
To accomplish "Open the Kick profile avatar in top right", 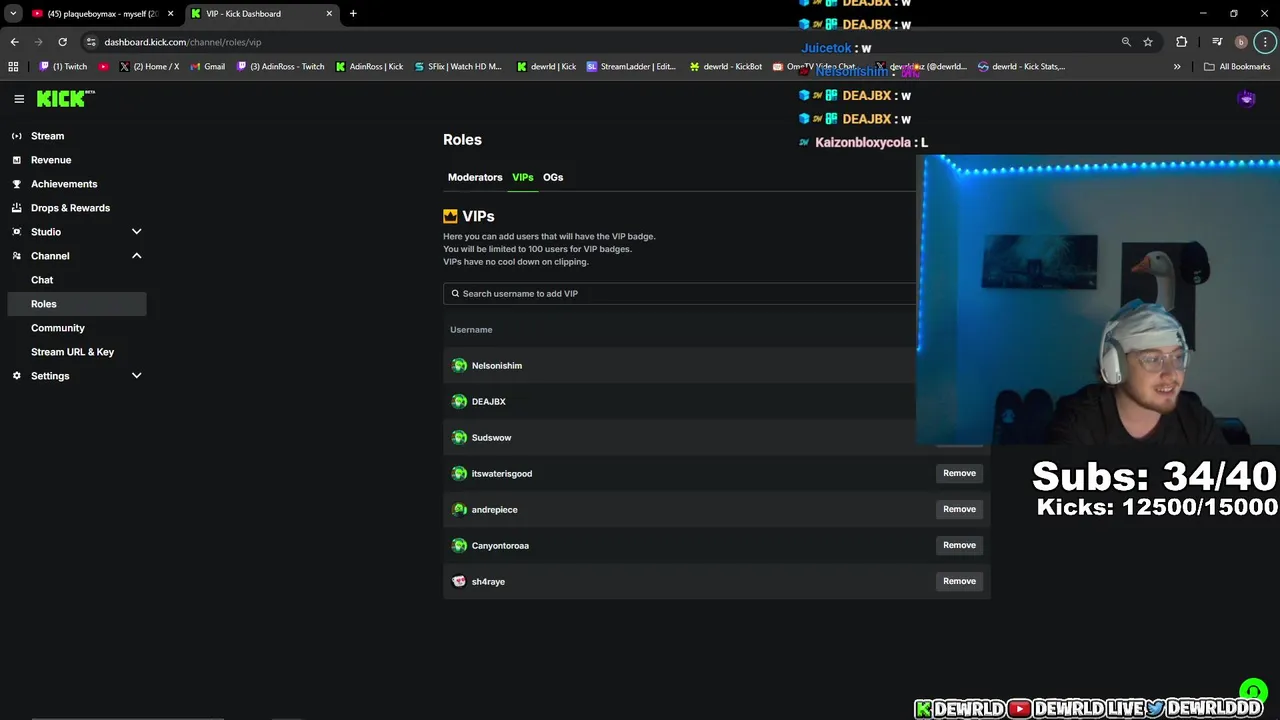I will pyautogui.click(x=1246, y=99).
